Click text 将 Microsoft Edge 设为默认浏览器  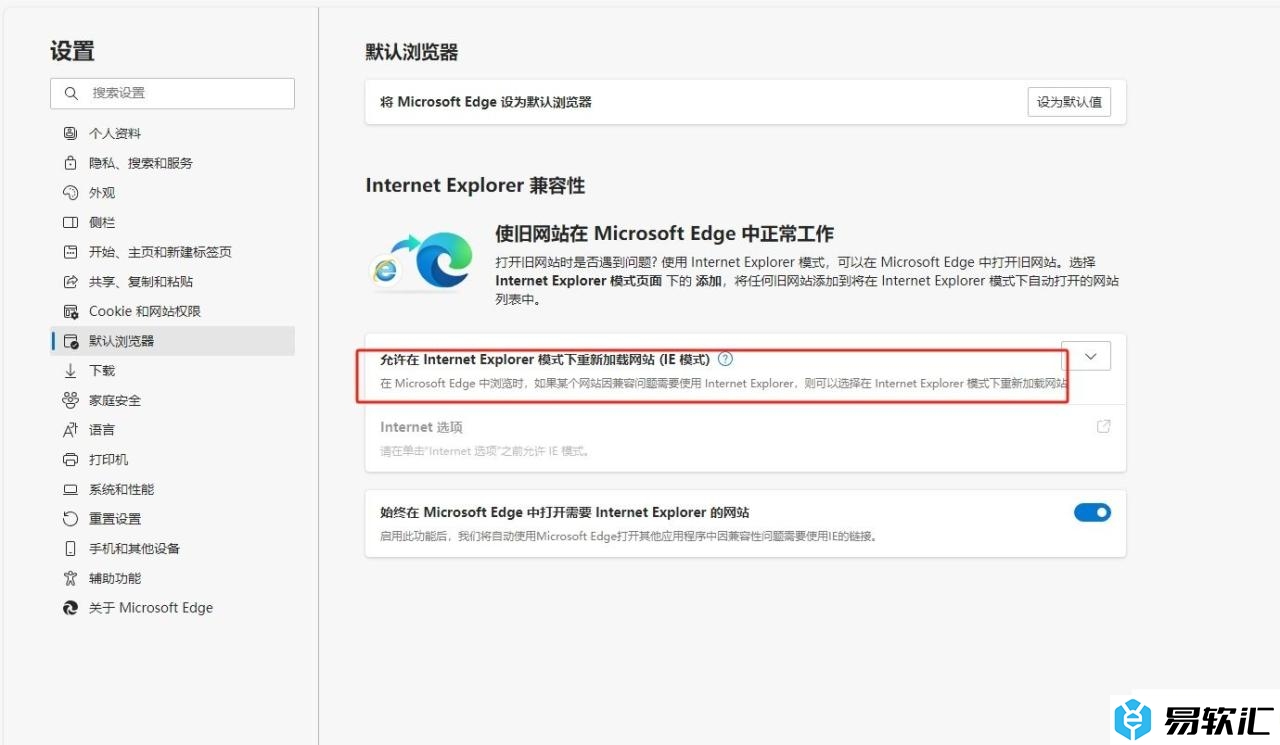click(x=486, y=102)
